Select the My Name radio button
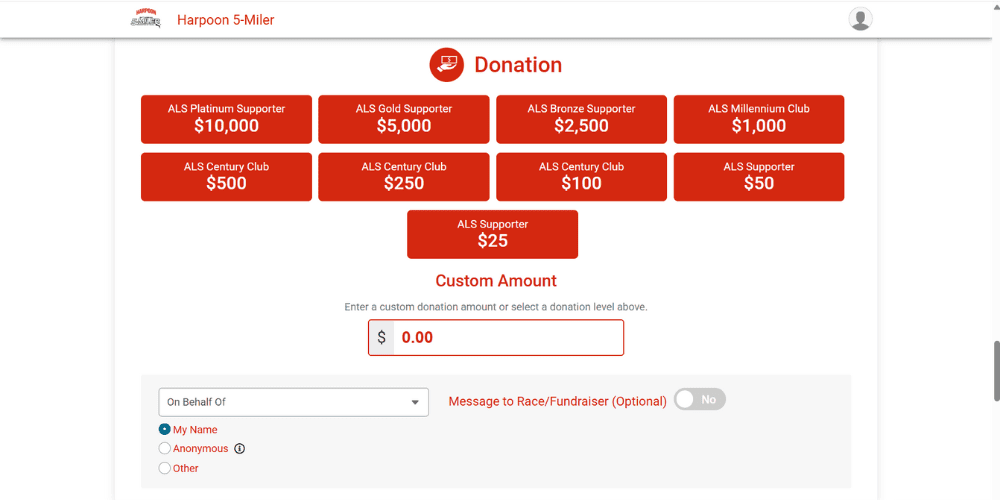The height and width of the screenshot is (500, 1000). click(165, 430)
